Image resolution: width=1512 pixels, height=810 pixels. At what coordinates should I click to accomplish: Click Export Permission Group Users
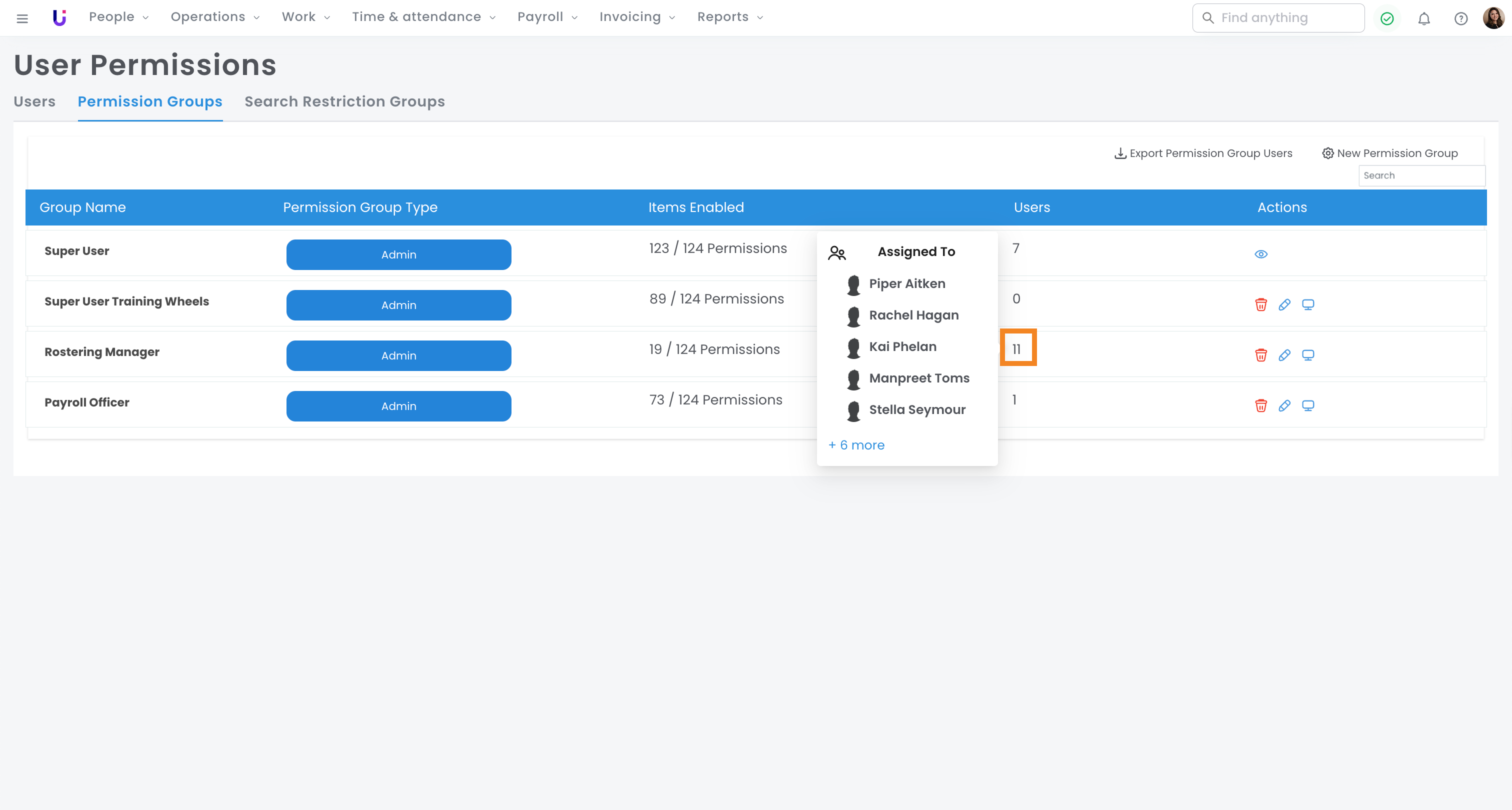pos(1203,153)
